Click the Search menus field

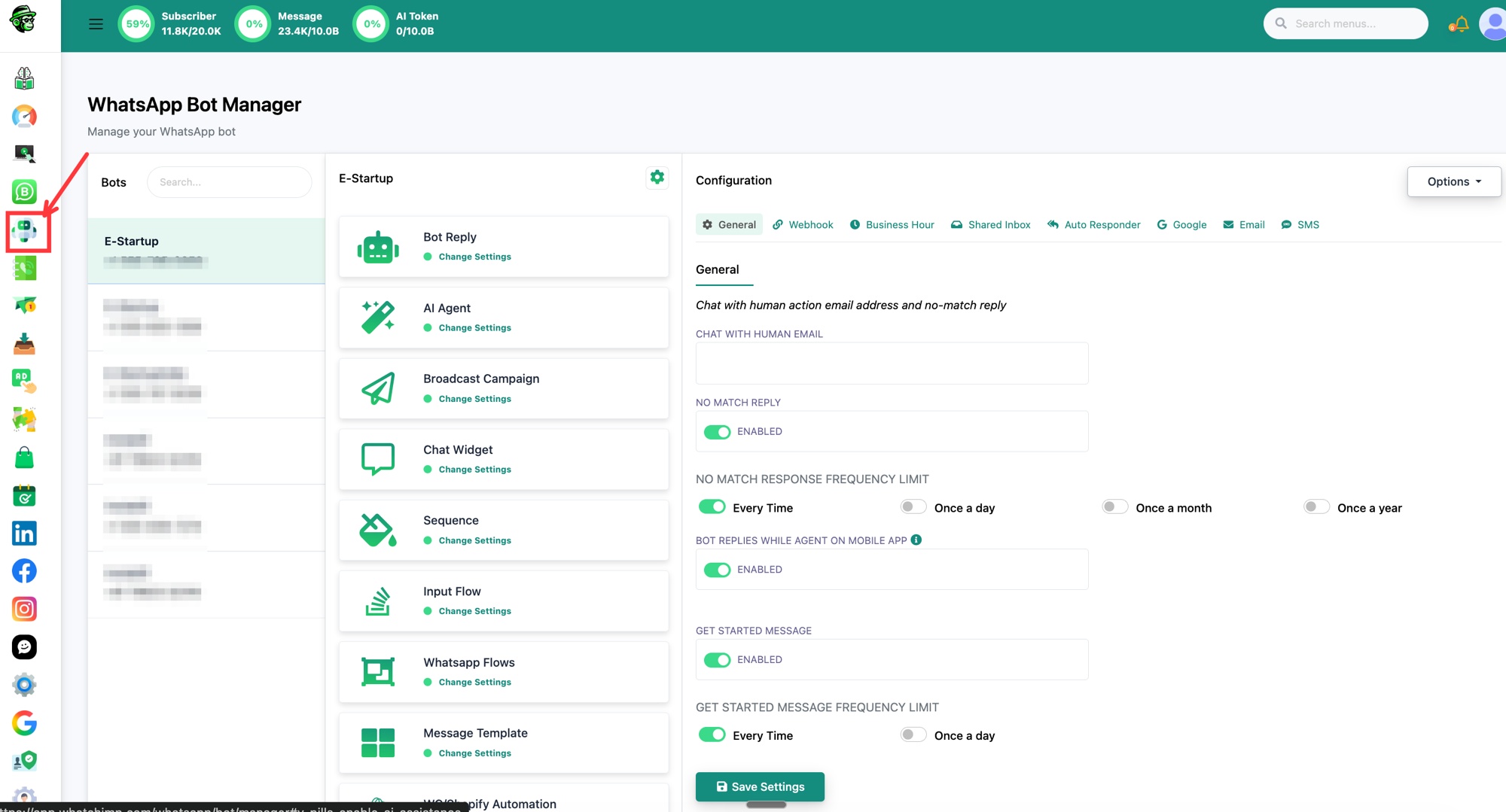tap(1346, 23)
